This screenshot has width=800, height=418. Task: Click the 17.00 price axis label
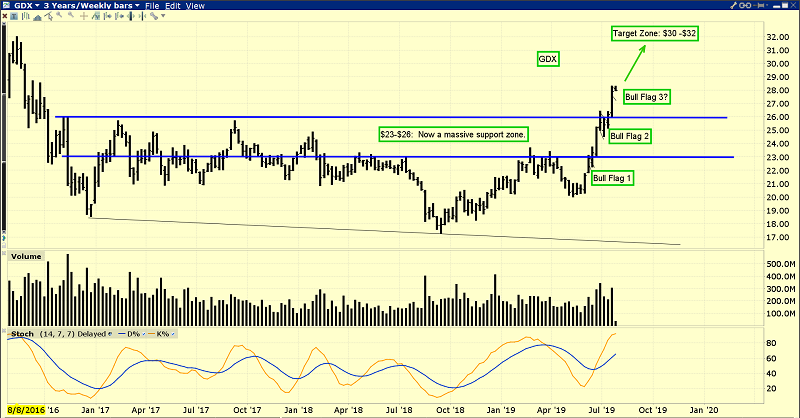pyautogui.click(x=778, y=237)
